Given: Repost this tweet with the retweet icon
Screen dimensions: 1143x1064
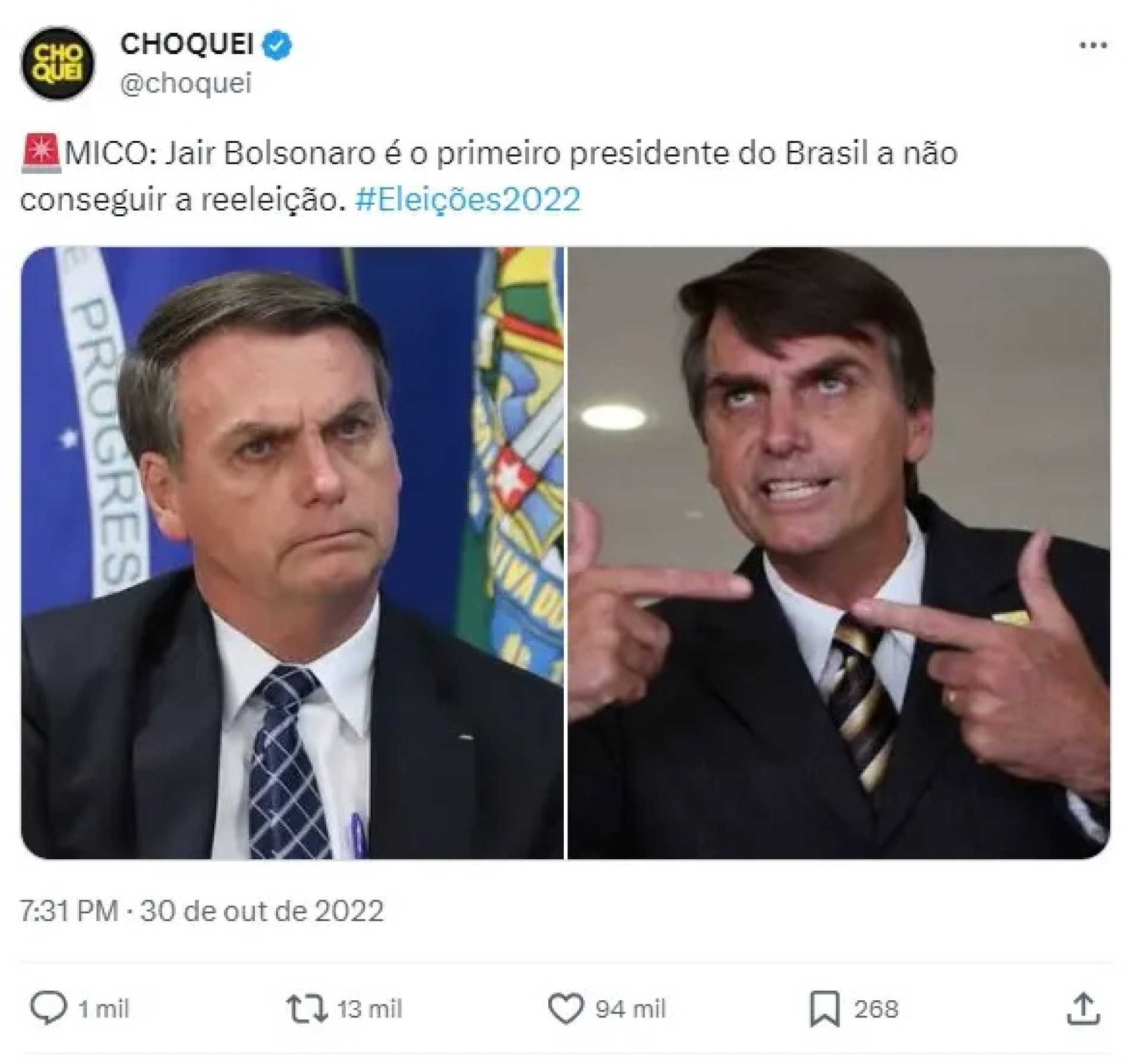Looking at the screenshot, I should click(307, 1009).
